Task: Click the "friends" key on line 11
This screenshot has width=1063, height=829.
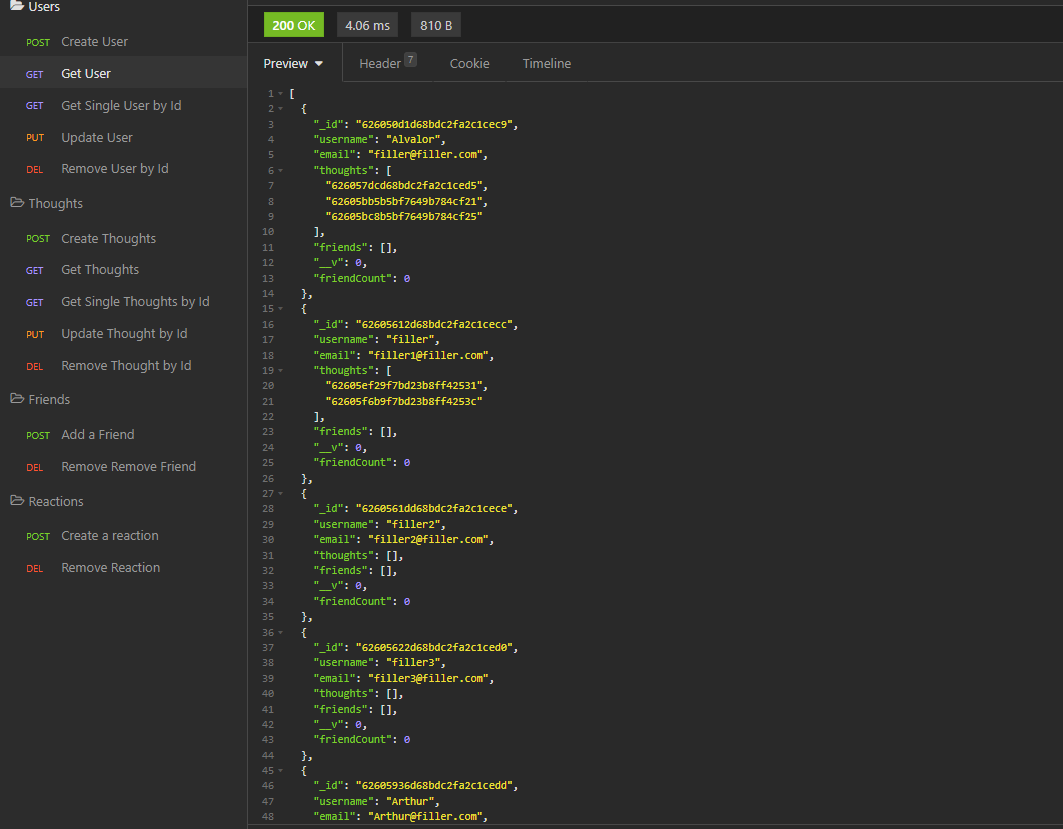Action: 340,247
